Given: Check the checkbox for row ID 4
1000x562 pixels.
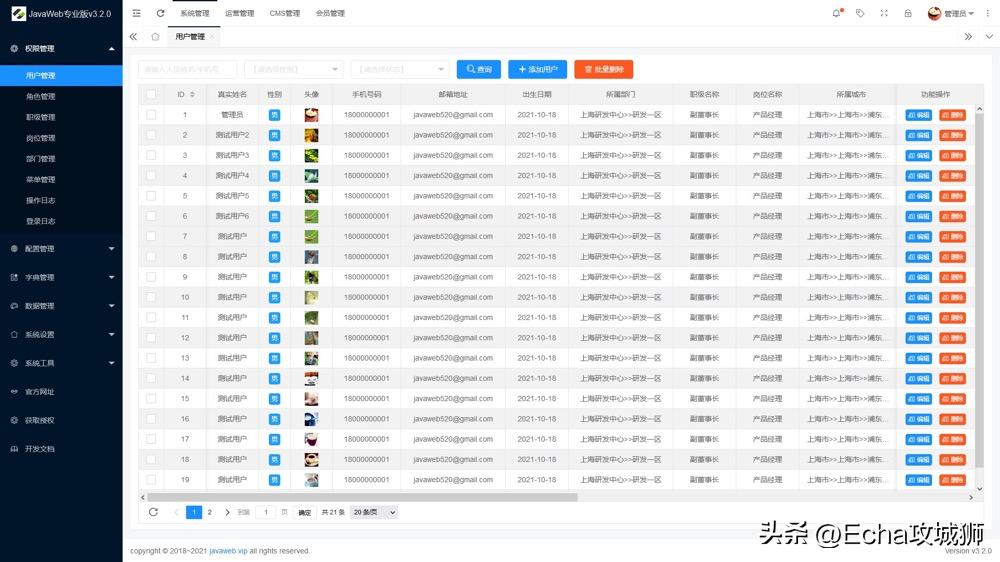Looking at the screenshot, I should coord(151,175).
